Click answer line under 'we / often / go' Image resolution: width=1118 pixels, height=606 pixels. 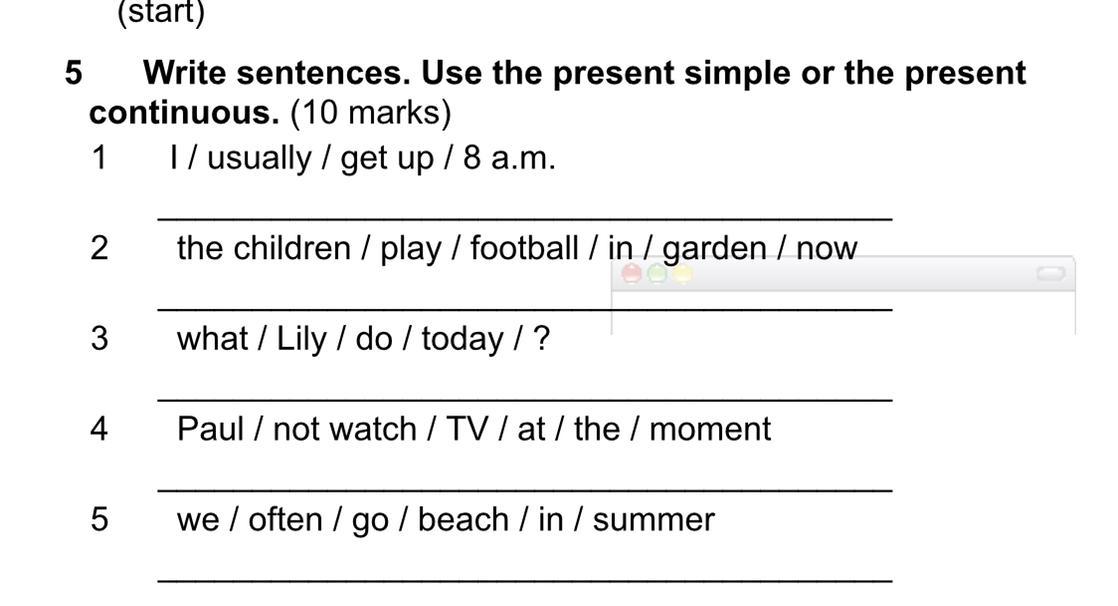525,580
